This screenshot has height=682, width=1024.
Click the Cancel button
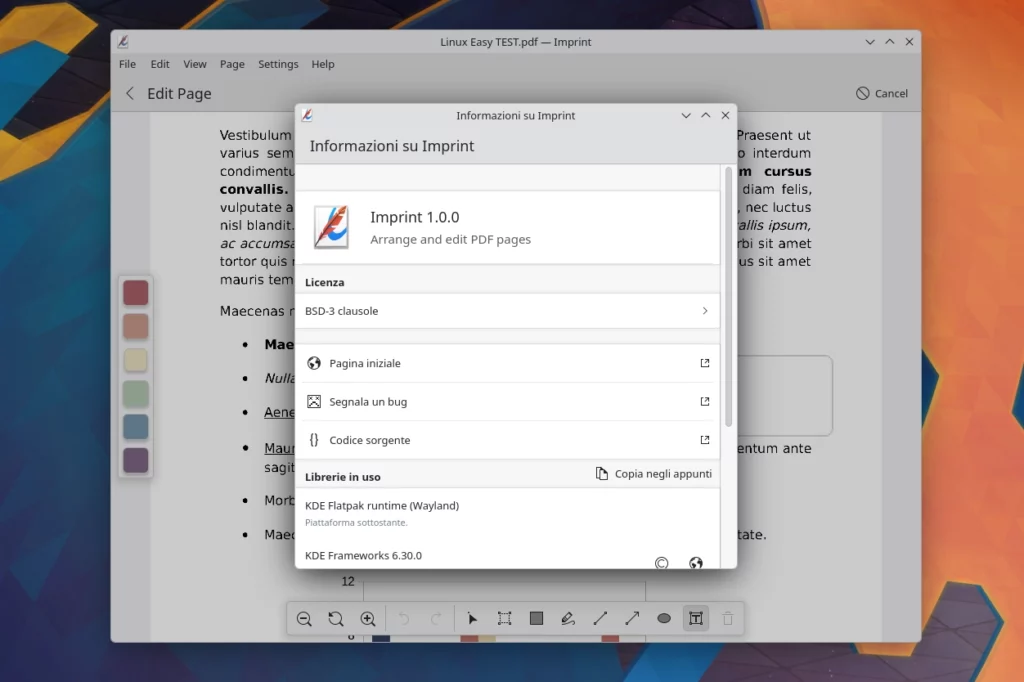pyautogui.click(x=882, y=93)
